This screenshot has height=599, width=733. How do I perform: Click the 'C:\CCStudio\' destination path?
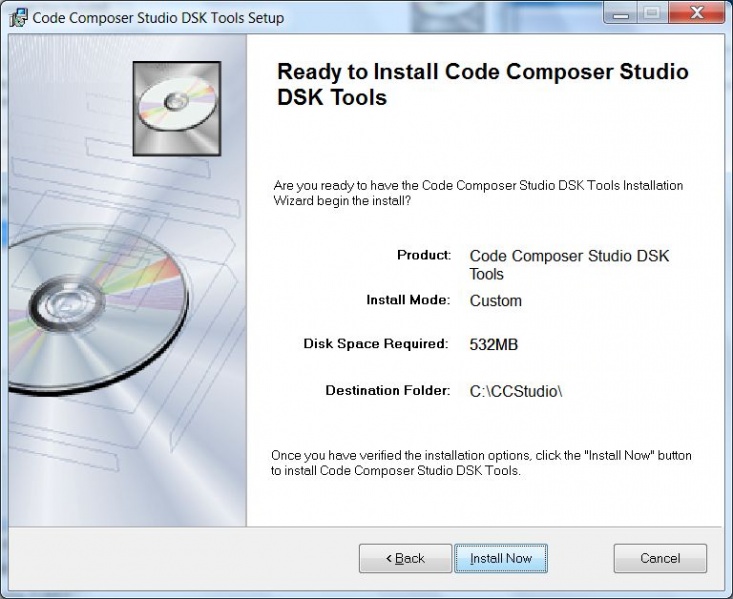516,391
